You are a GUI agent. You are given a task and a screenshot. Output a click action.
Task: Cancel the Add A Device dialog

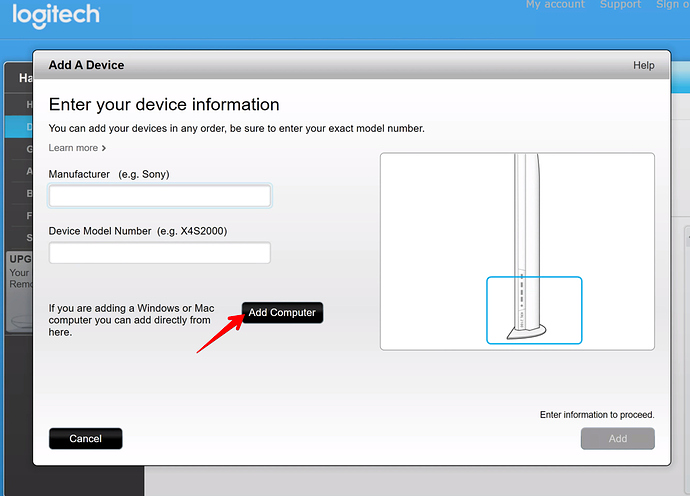pos(85,438)
